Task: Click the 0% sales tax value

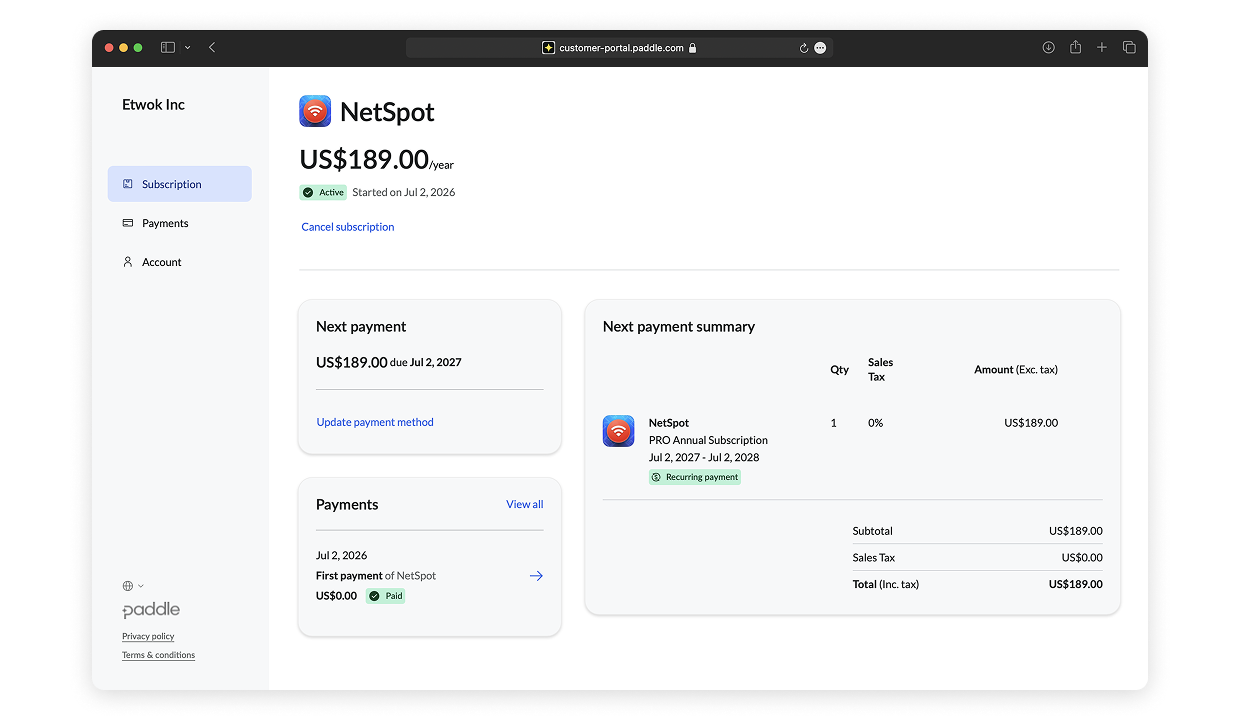Action: (x=875, y=423)
